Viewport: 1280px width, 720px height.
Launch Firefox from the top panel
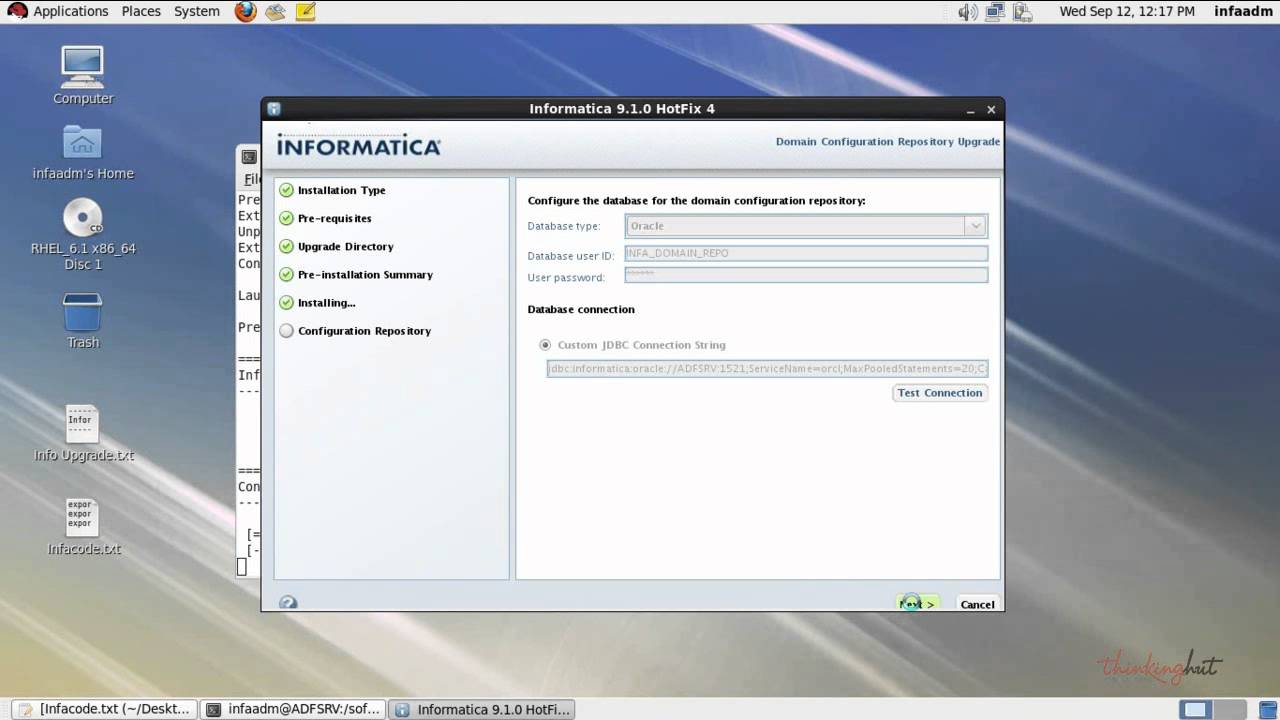pos(245,11)
